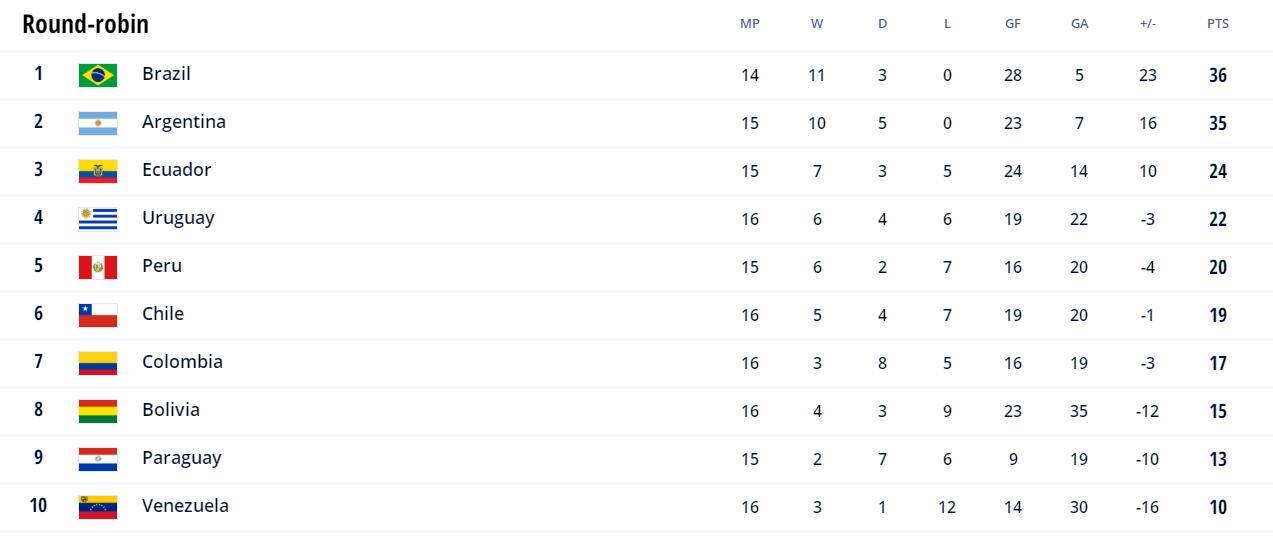Click the Ecuador flag icon
1273x549 pixels.
[x=98, y=171]
